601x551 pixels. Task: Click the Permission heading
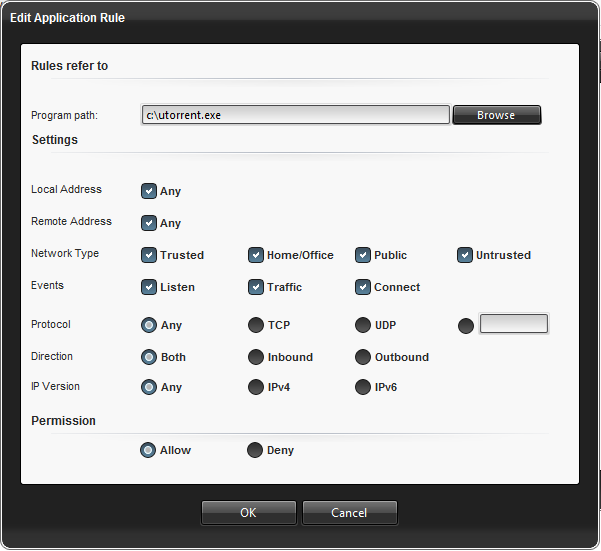coord(63,421)
